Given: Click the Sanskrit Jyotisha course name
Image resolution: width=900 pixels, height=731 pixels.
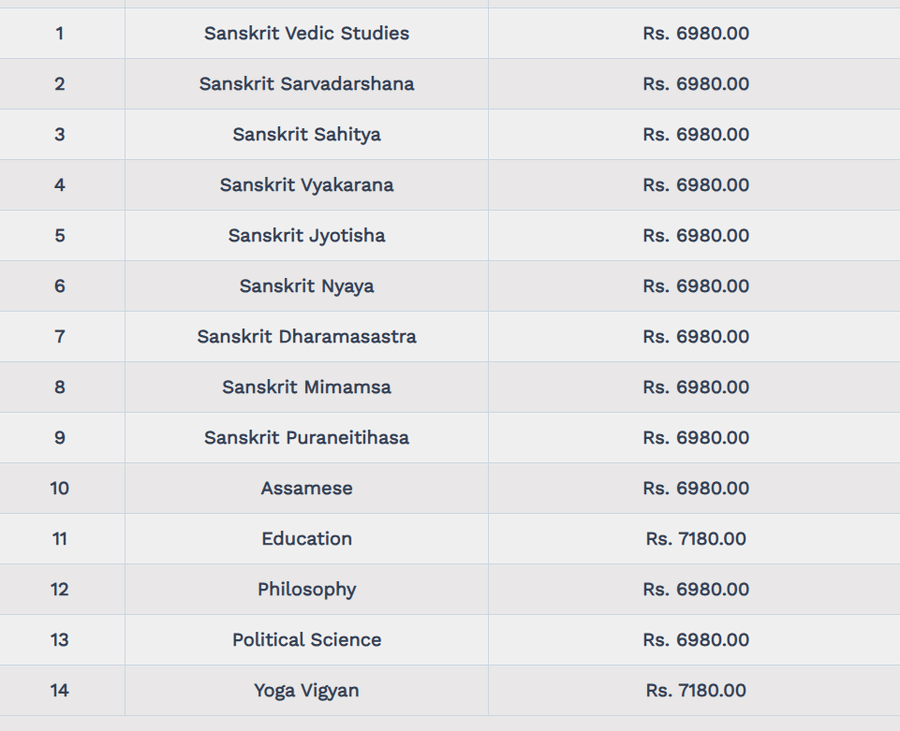Looking at the screenshot, I should coord(306,235).
